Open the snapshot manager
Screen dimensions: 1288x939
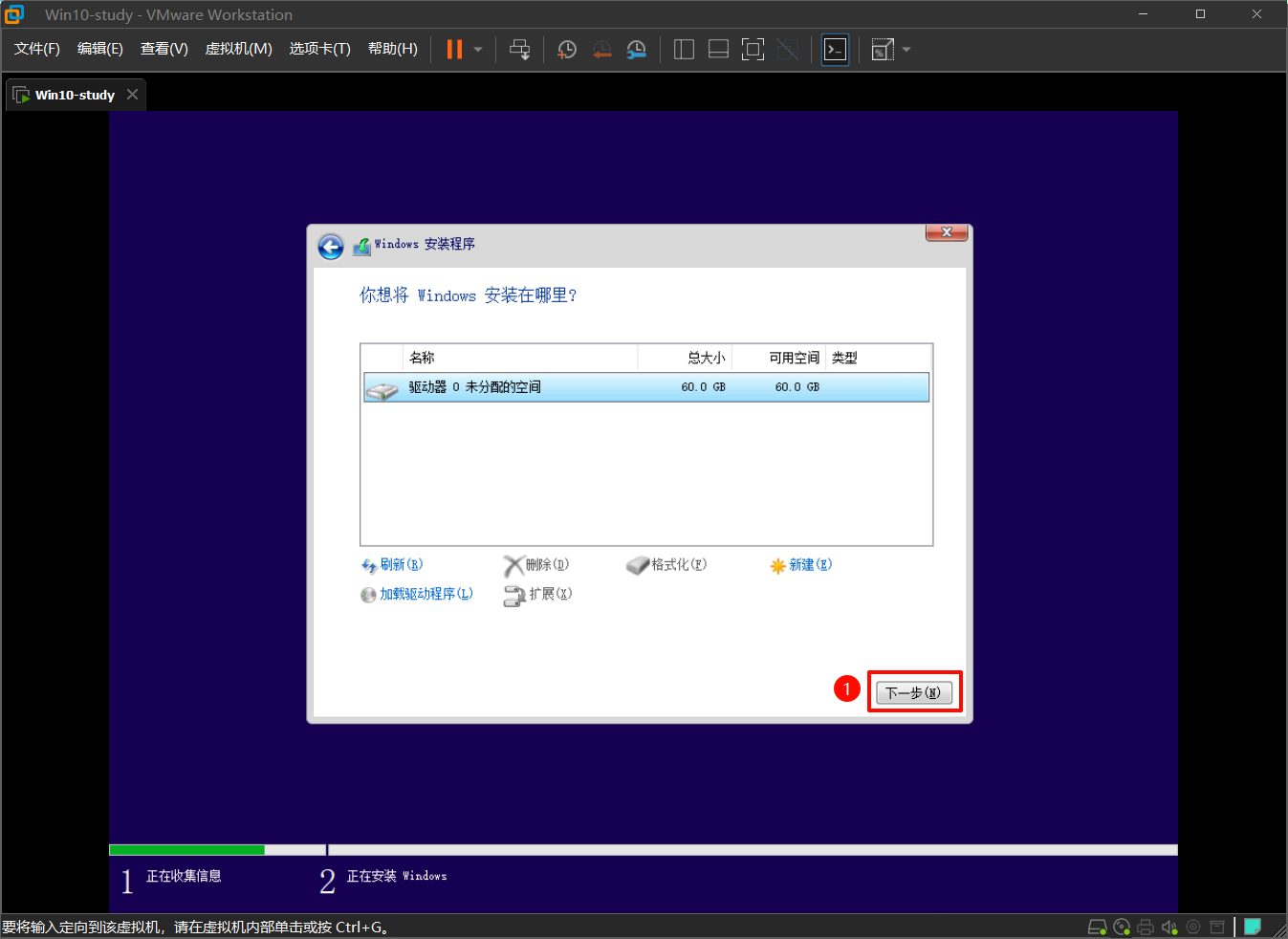[635, 49]
